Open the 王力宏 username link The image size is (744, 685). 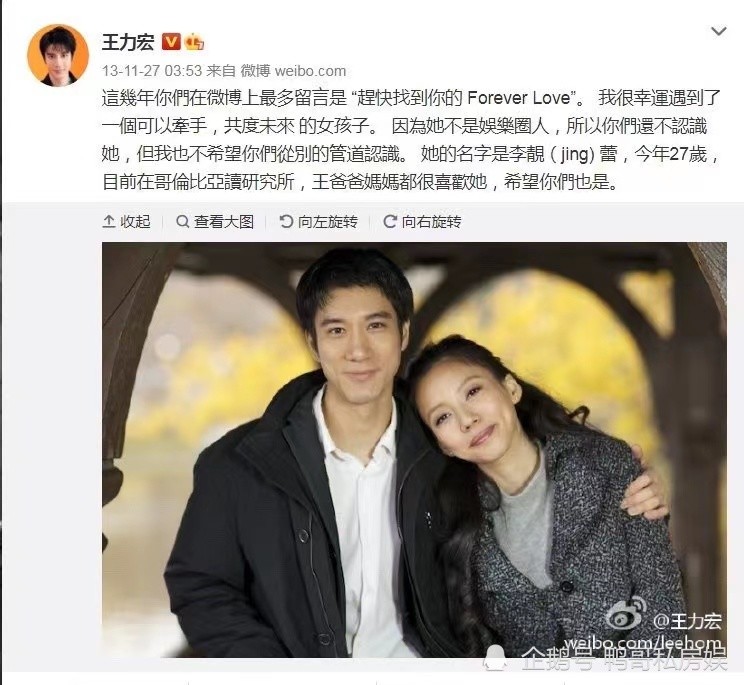128,42
